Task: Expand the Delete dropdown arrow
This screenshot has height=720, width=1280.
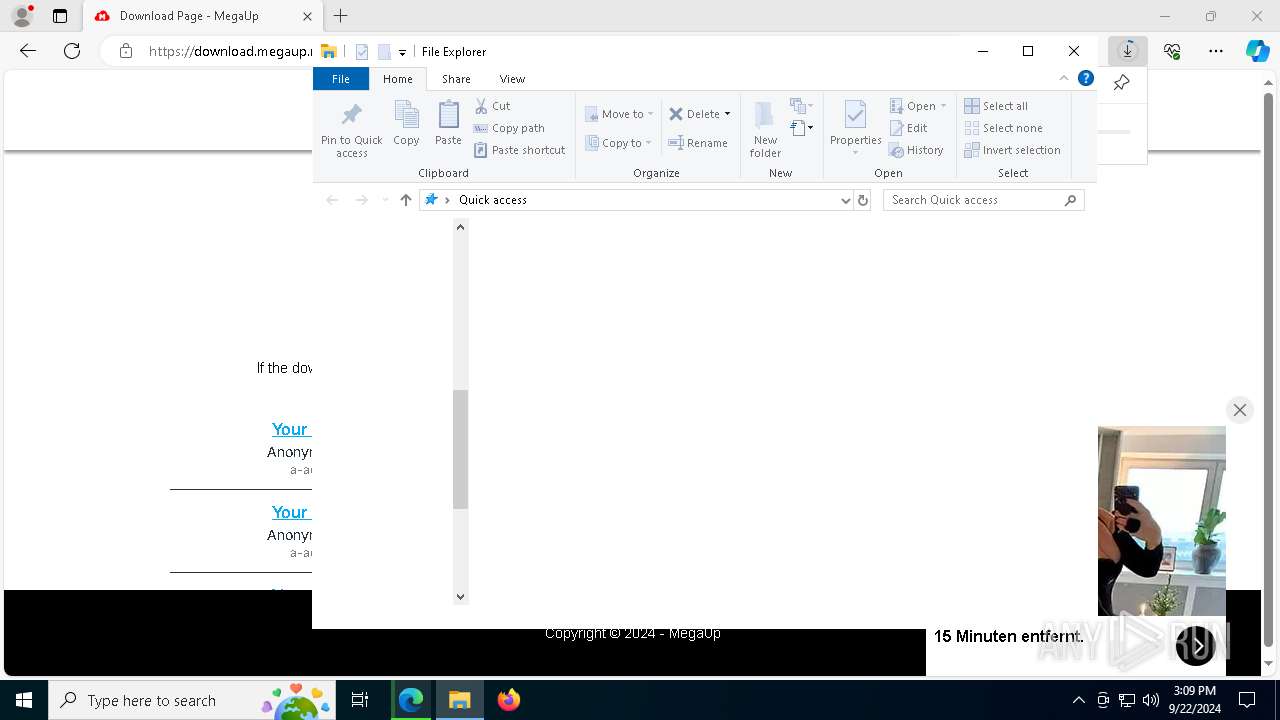Action: (727, 114)
